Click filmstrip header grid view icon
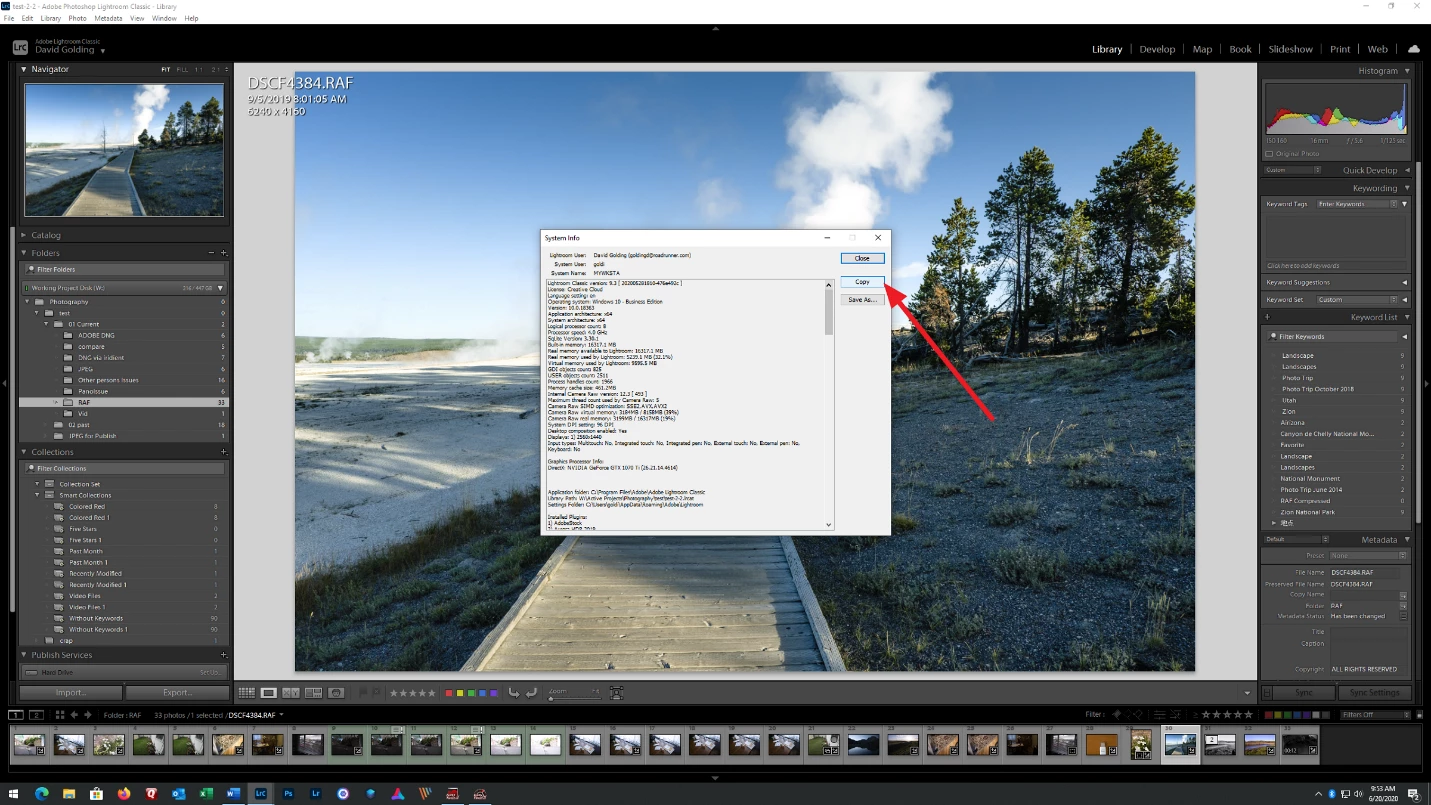The width and height of the screenshot is (1431, 805). (60, 715)
